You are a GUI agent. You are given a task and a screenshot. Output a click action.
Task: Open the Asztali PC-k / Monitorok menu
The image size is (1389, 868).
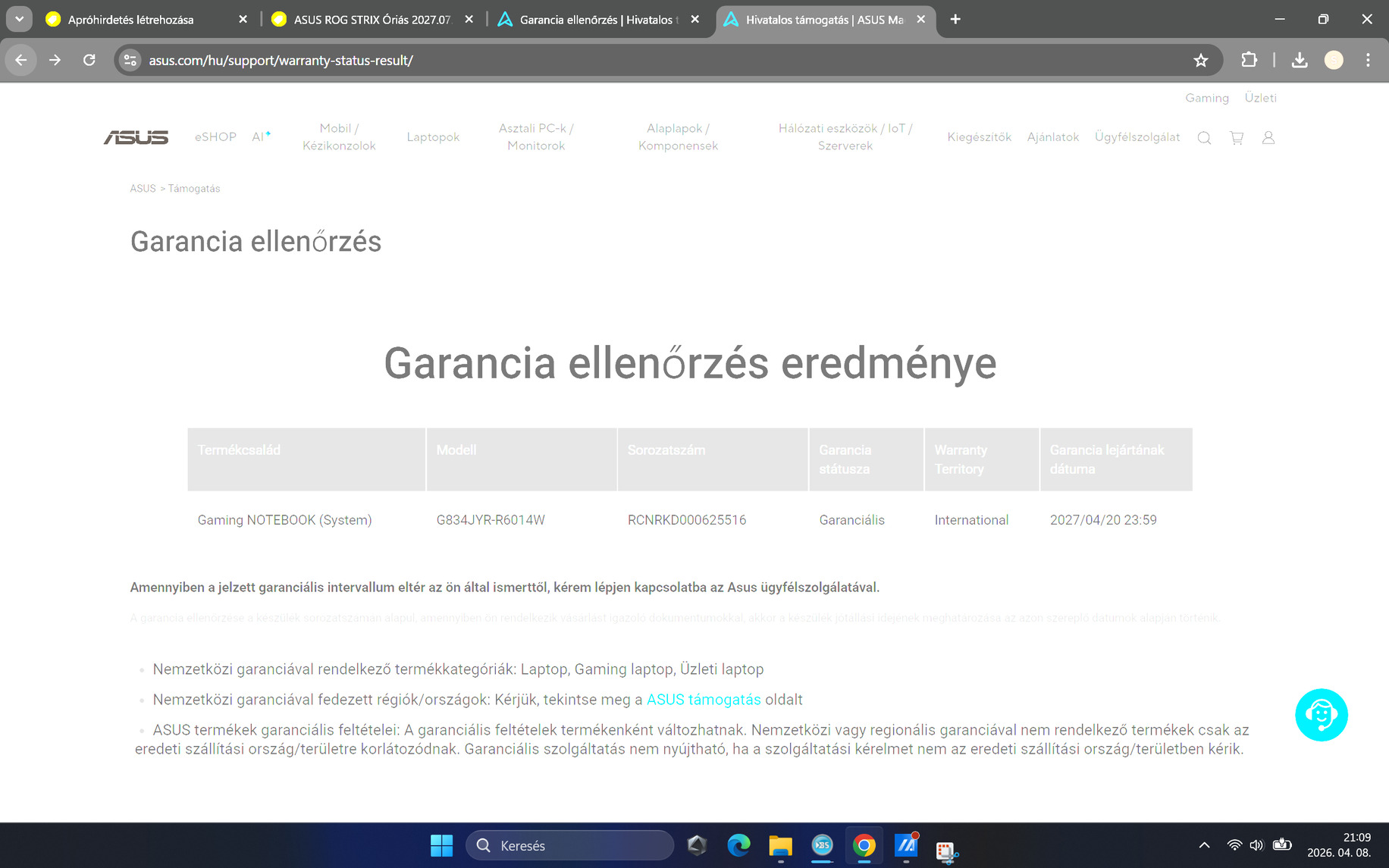coord(536,137)
